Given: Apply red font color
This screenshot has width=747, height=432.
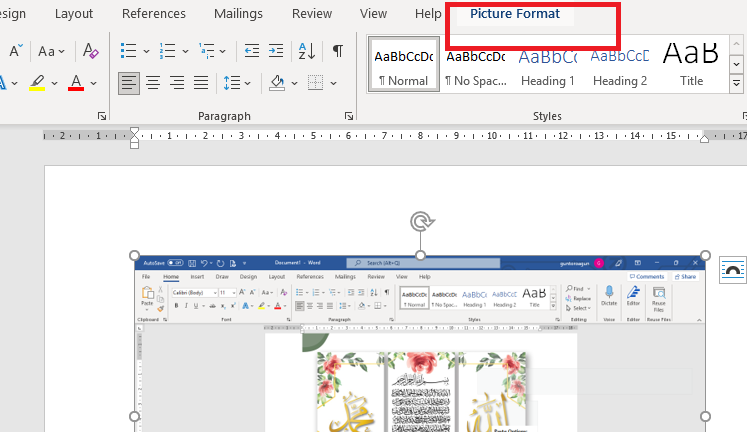Looking at the screenshot, I should point(76,83).
